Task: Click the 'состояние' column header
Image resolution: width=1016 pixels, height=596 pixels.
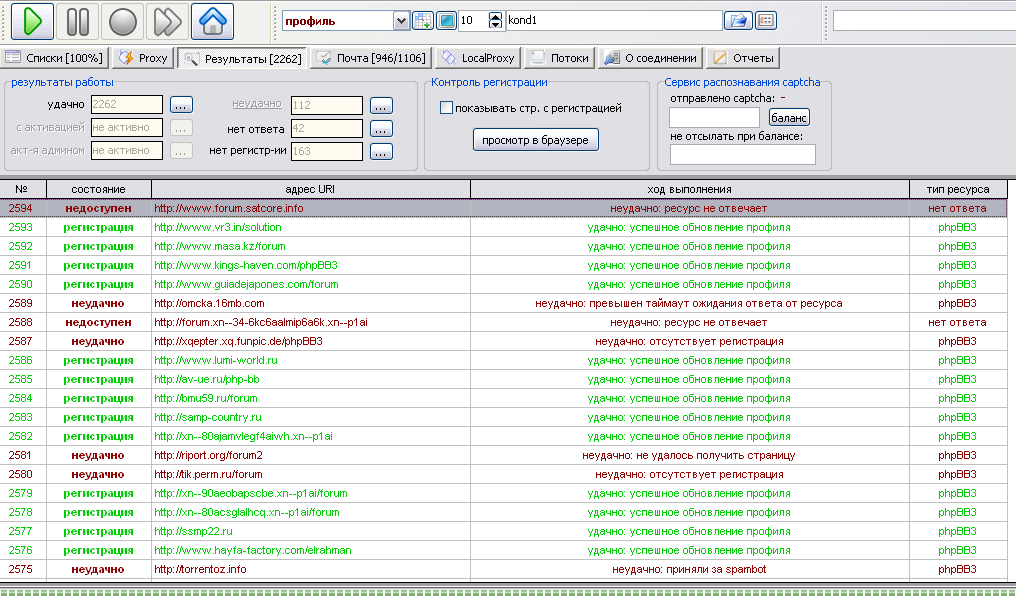Action: pyautogui.click(x=98, y=189)
